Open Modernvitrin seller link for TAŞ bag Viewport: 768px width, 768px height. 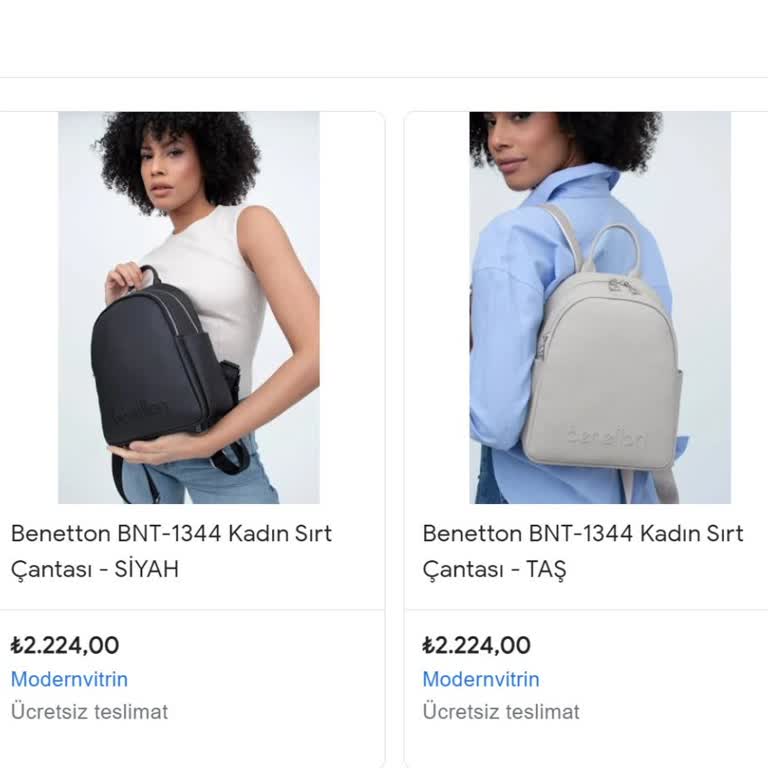480,679
